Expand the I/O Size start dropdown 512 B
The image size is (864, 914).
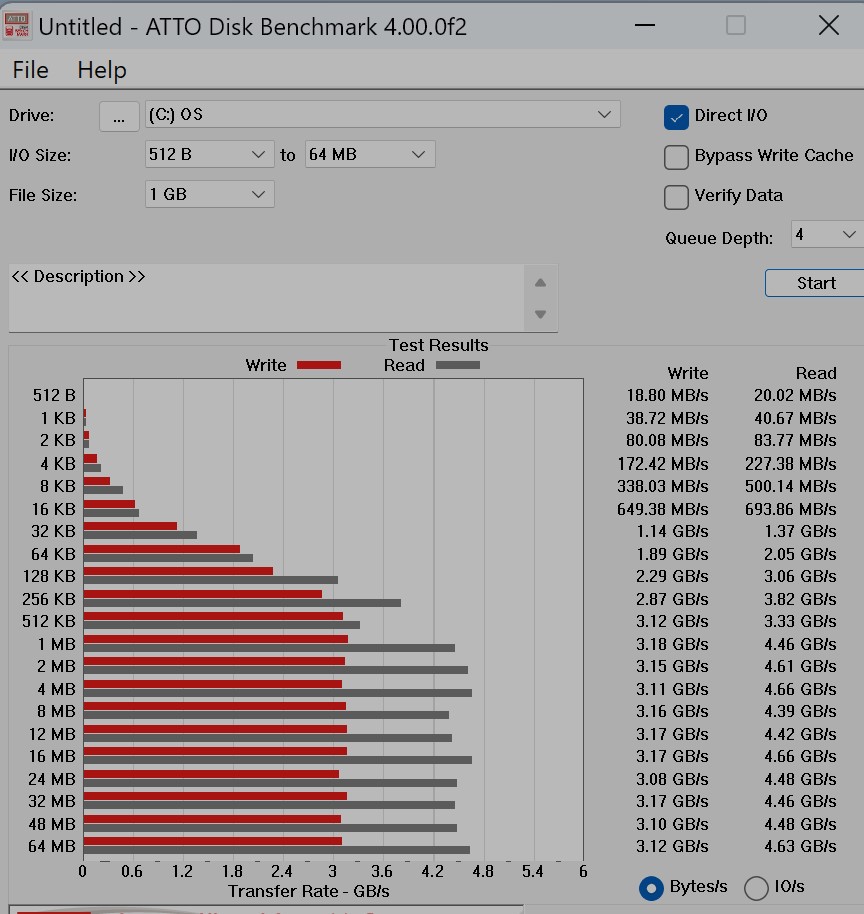pyautogui.click(x=209, y=155)
